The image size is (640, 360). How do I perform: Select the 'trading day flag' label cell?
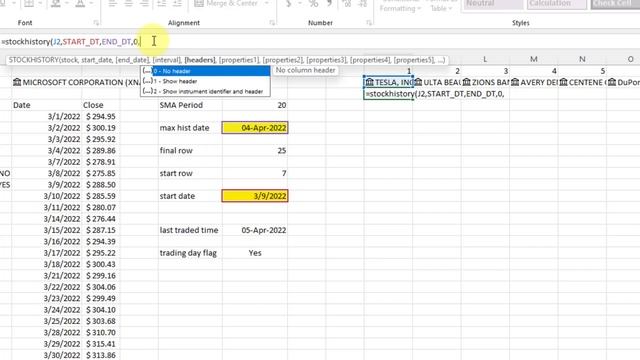[x=191, y=253]
